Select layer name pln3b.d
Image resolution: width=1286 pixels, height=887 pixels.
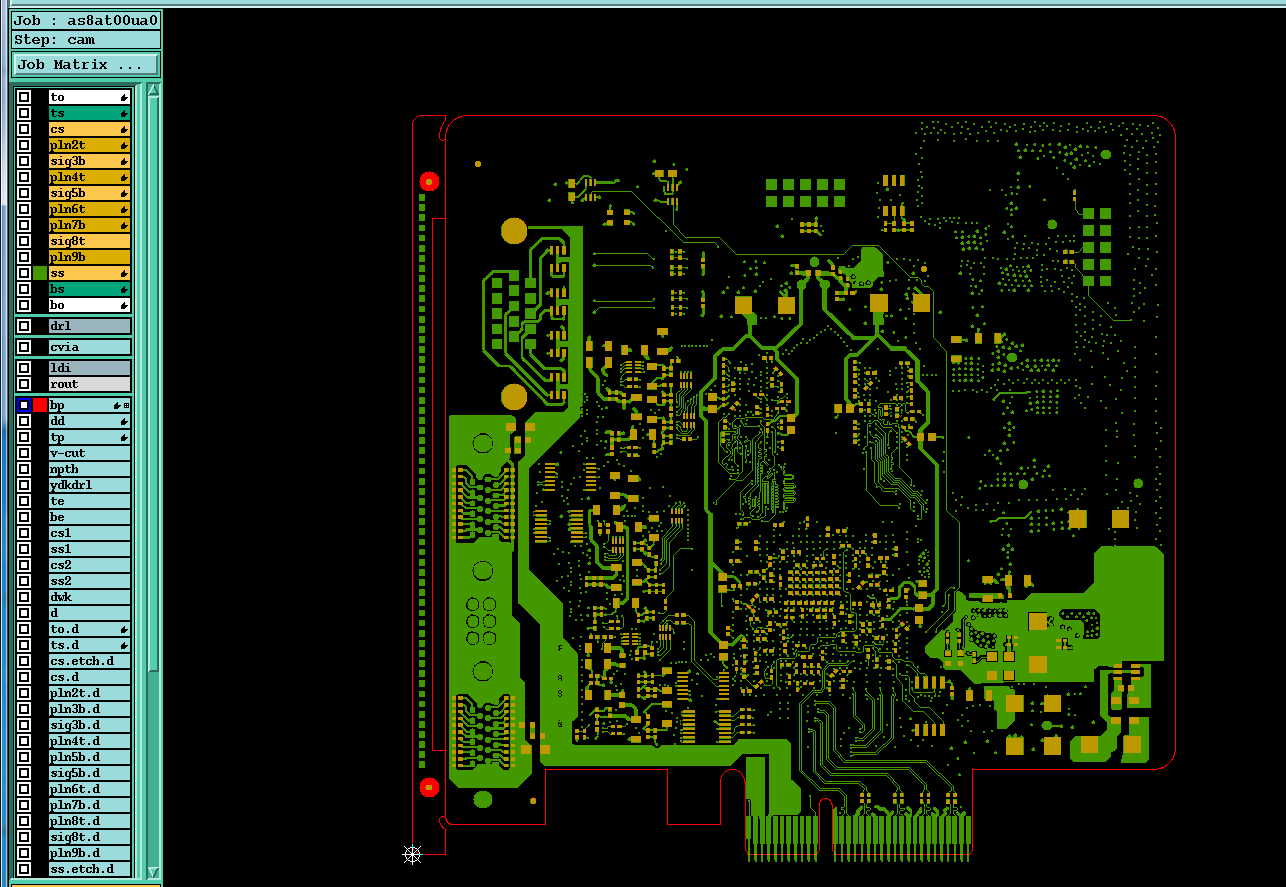coord(90,709)
